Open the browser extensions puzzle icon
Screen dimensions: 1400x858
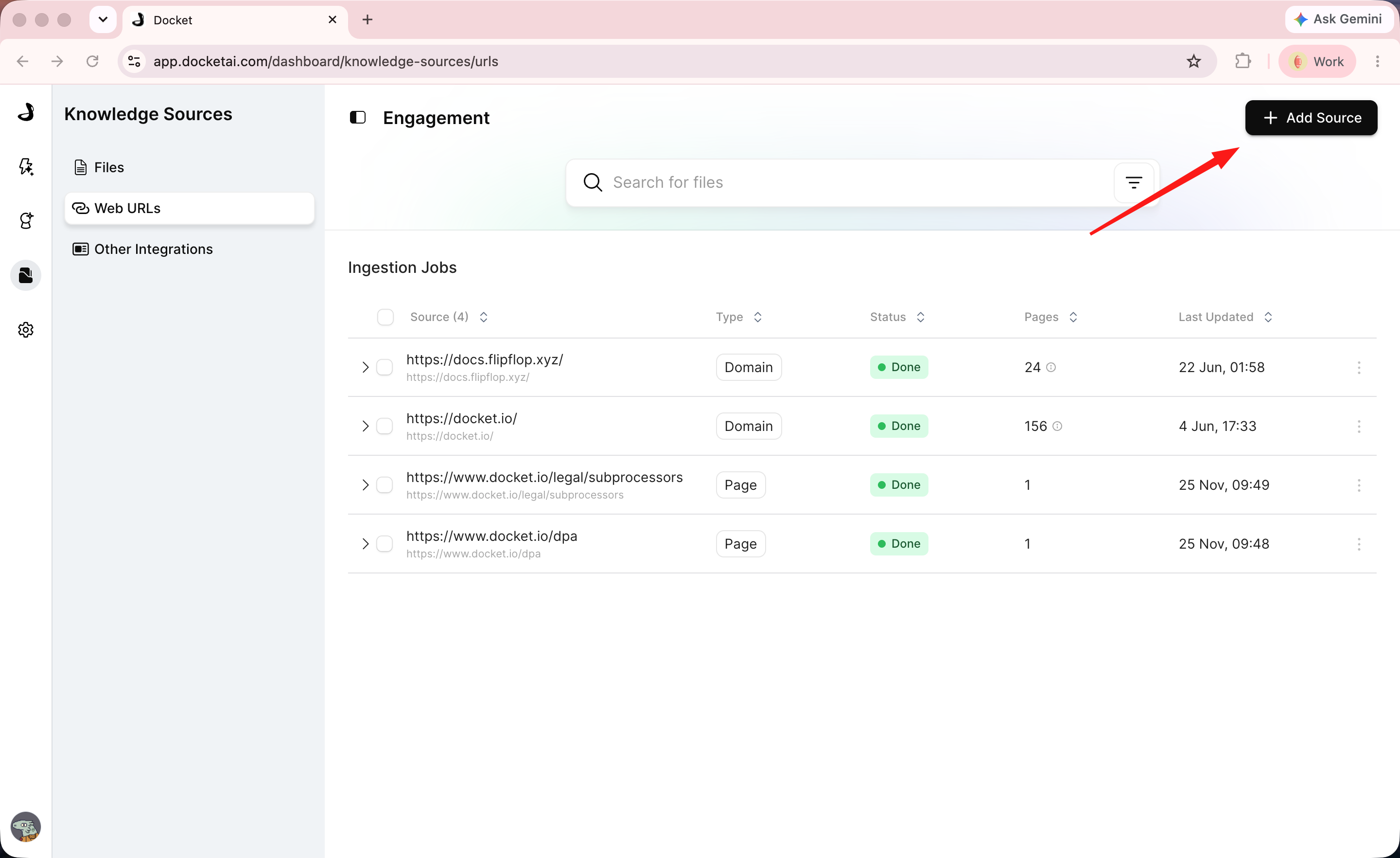pyautogui.click(x=1242, y=61)
